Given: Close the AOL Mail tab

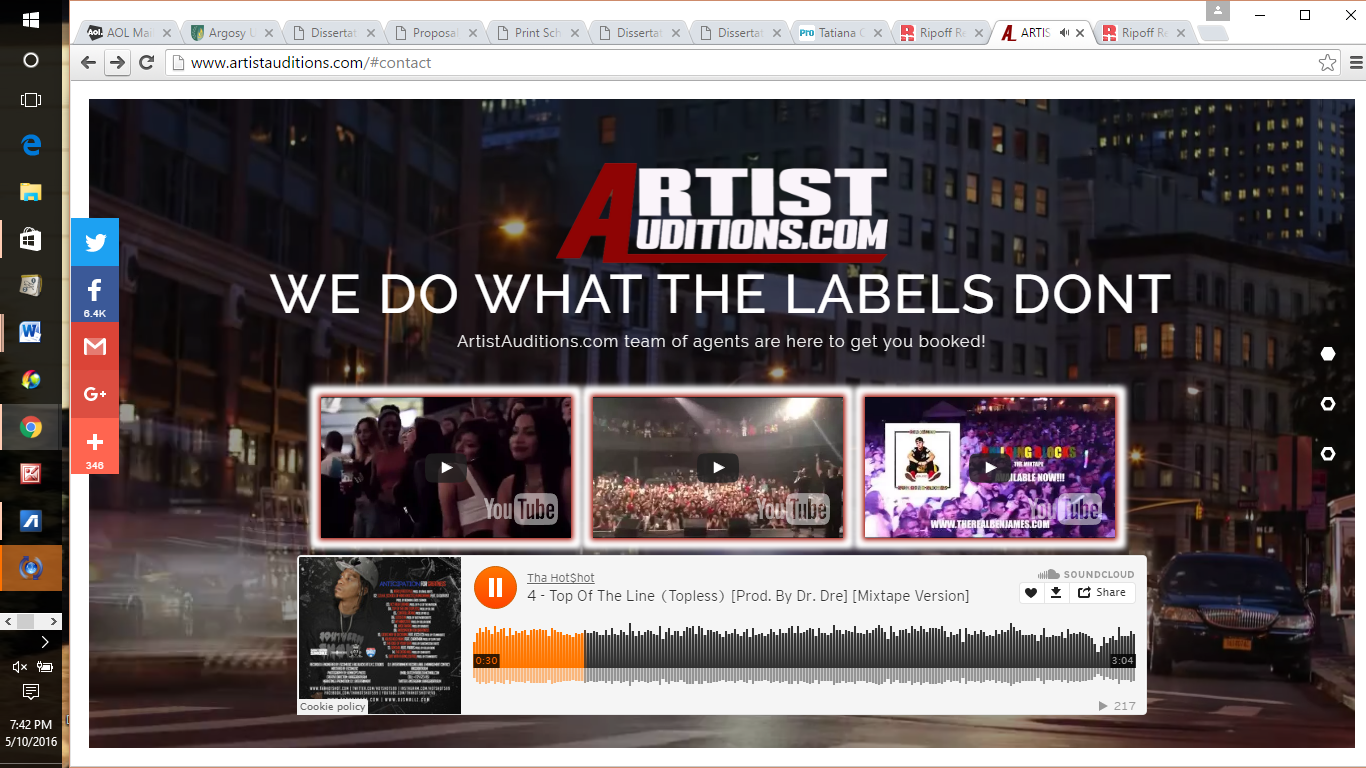Looking at the screenshot, I should 167,33.
